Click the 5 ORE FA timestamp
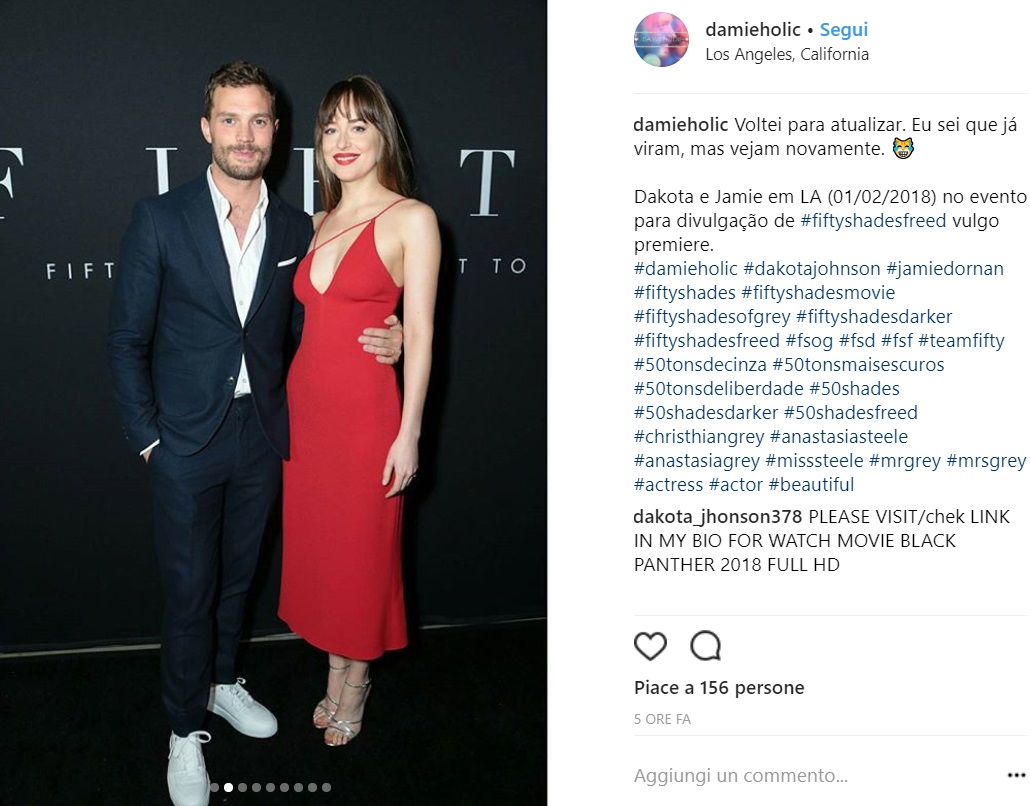This screenshot has height=806, width=1030. pyautogui.click(x=662, y=719)
